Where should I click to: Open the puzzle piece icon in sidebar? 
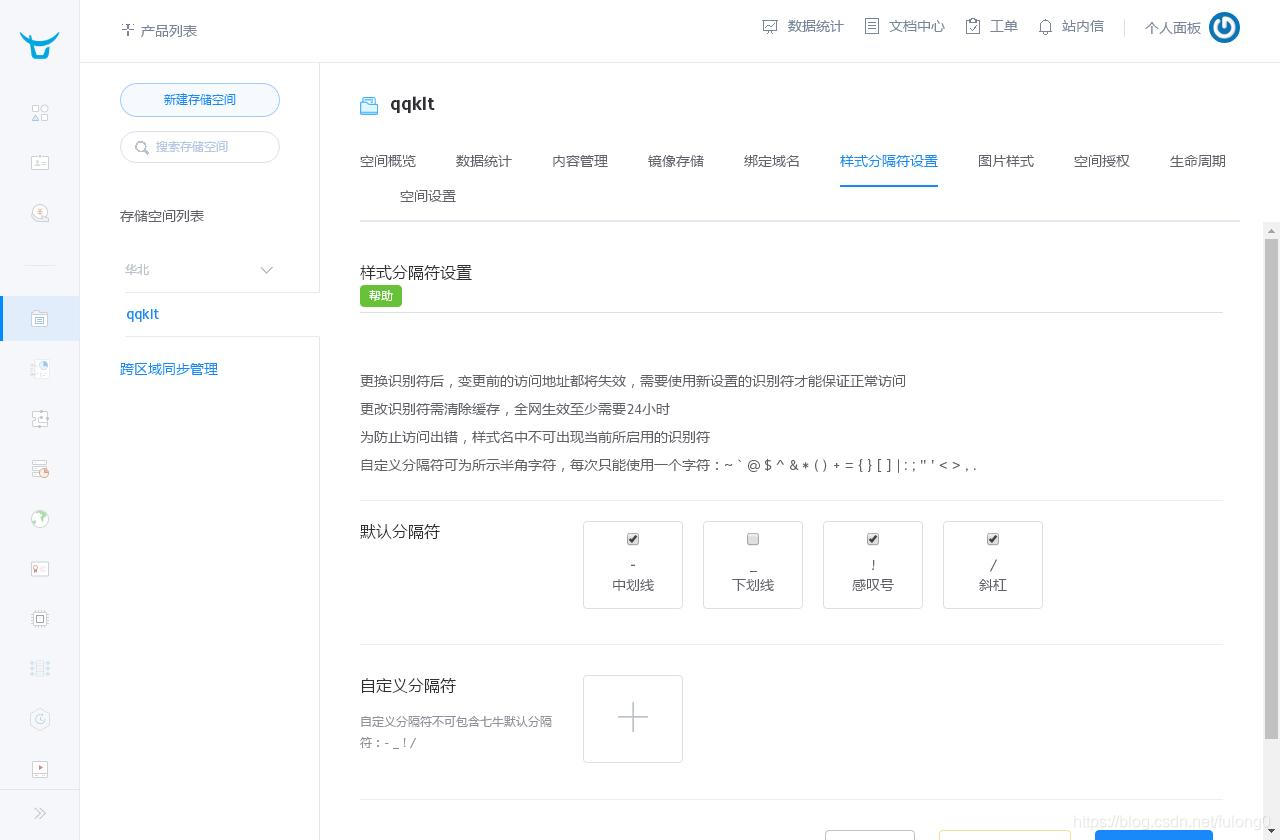click(x=40, y=419)
